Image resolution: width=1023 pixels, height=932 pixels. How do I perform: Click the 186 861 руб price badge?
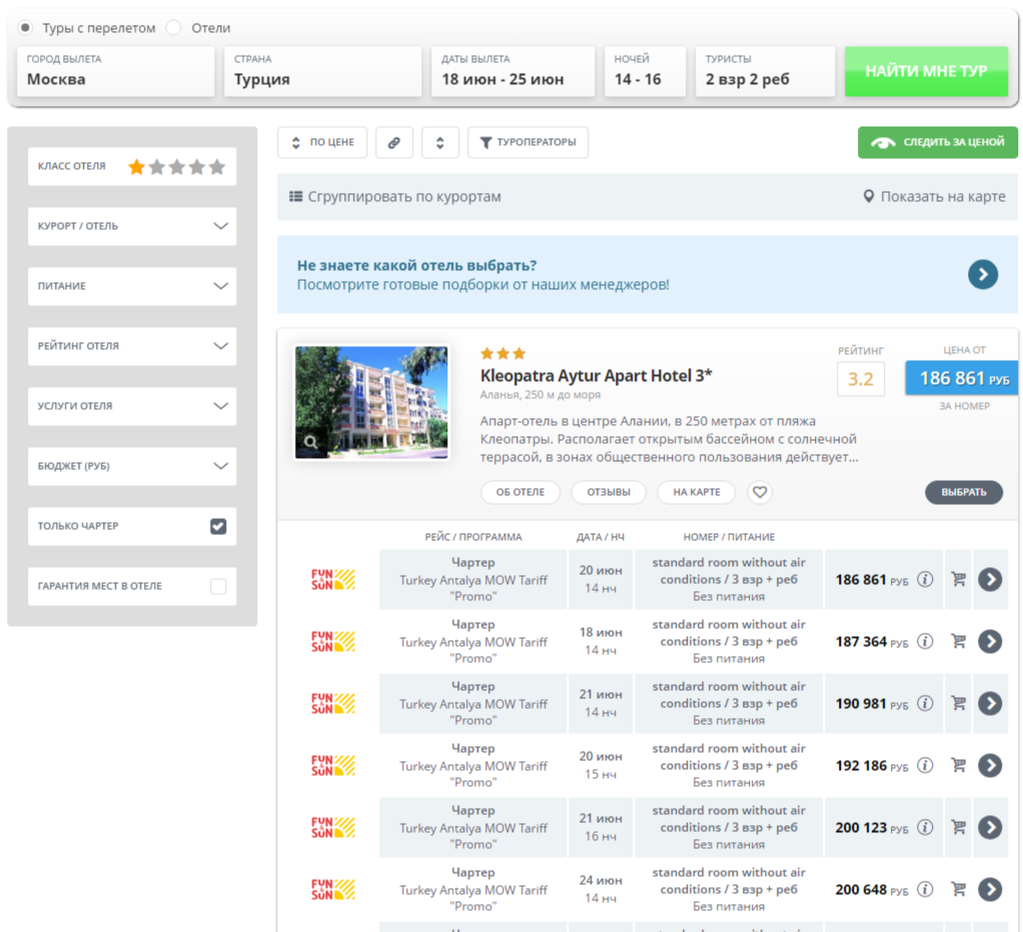coord(963,378)
